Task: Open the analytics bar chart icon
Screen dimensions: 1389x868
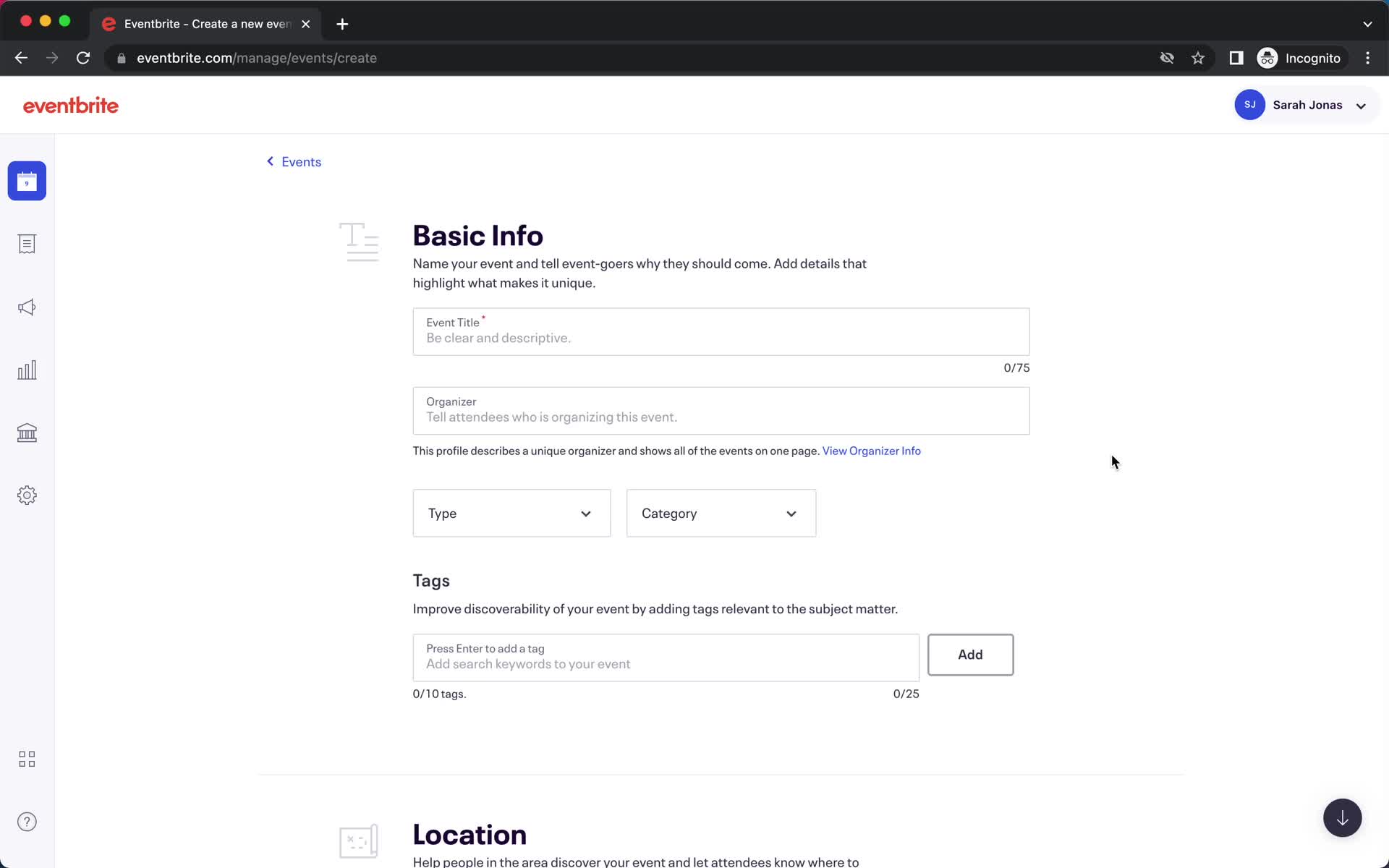Action: point(27,369)
